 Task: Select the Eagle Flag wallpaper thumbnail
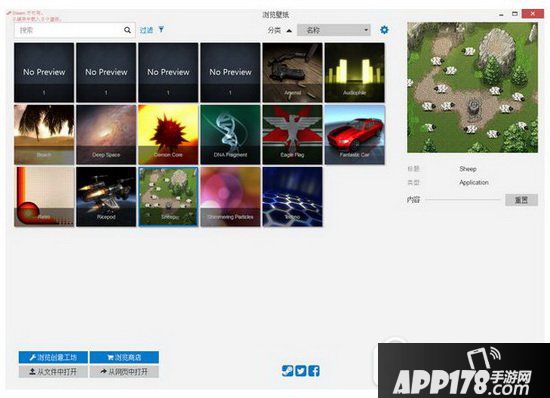point(292,135)
